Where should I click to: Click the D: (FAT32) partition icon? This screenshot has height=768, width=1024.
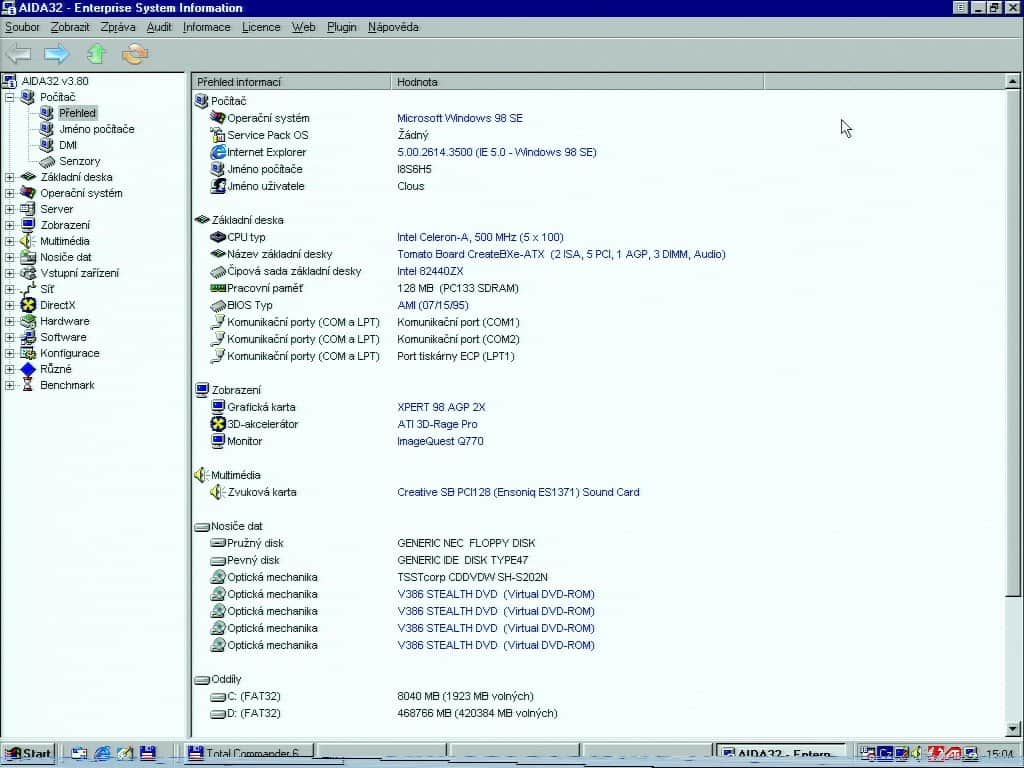[x=218, y=714]
